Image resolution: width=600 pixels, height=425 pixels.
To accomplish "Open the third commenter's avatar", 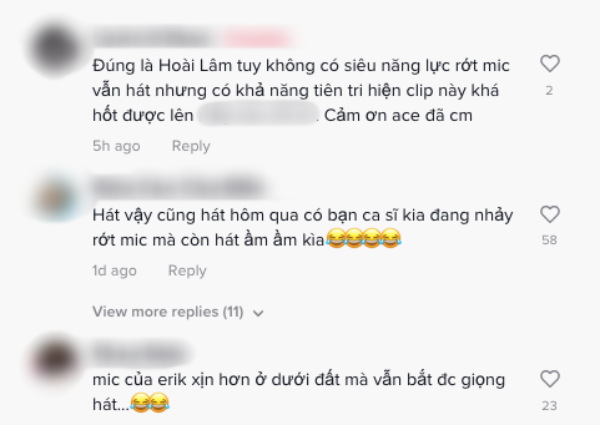I will [55, 360].
